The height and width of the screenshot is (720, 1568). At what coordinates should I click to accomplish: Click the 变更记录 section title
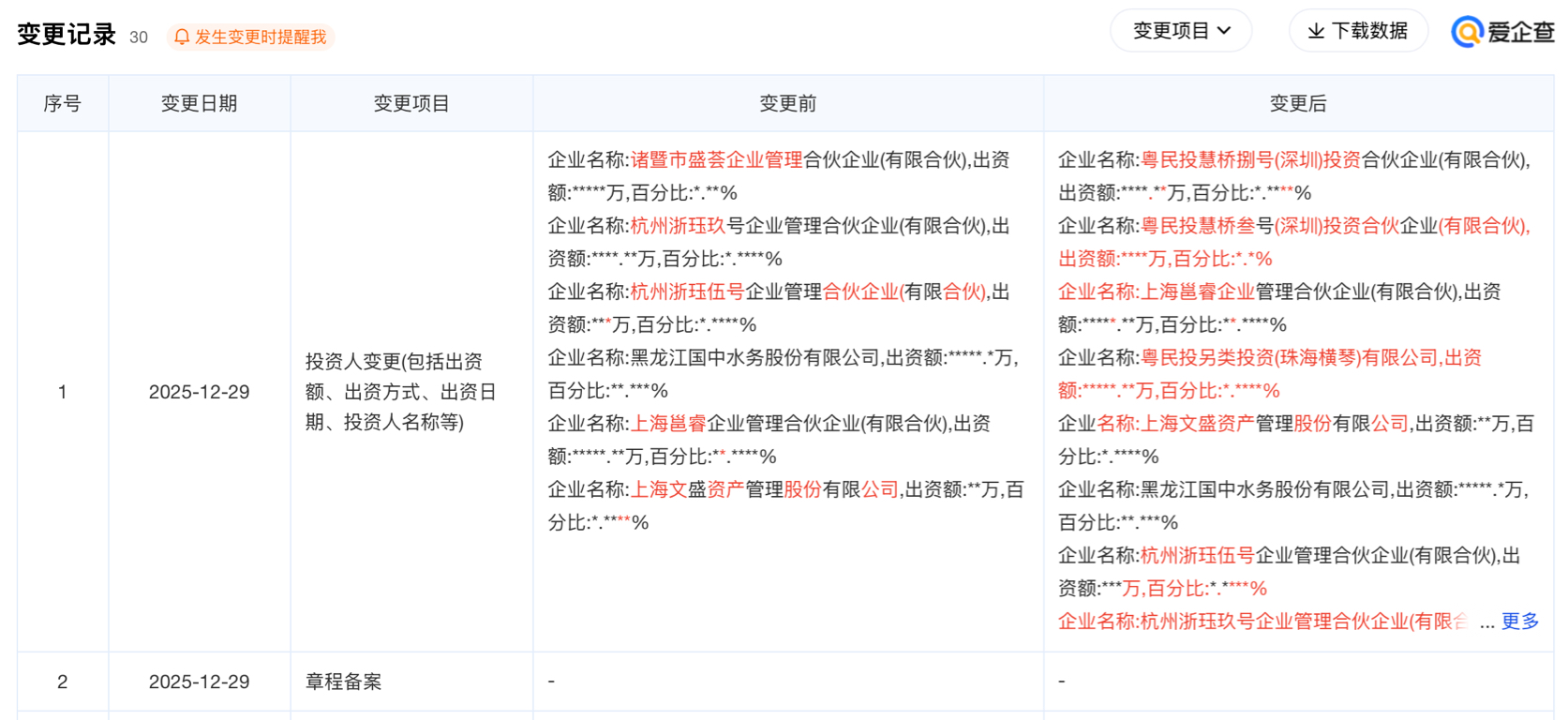pyautogui.click(x=67, y=35)
